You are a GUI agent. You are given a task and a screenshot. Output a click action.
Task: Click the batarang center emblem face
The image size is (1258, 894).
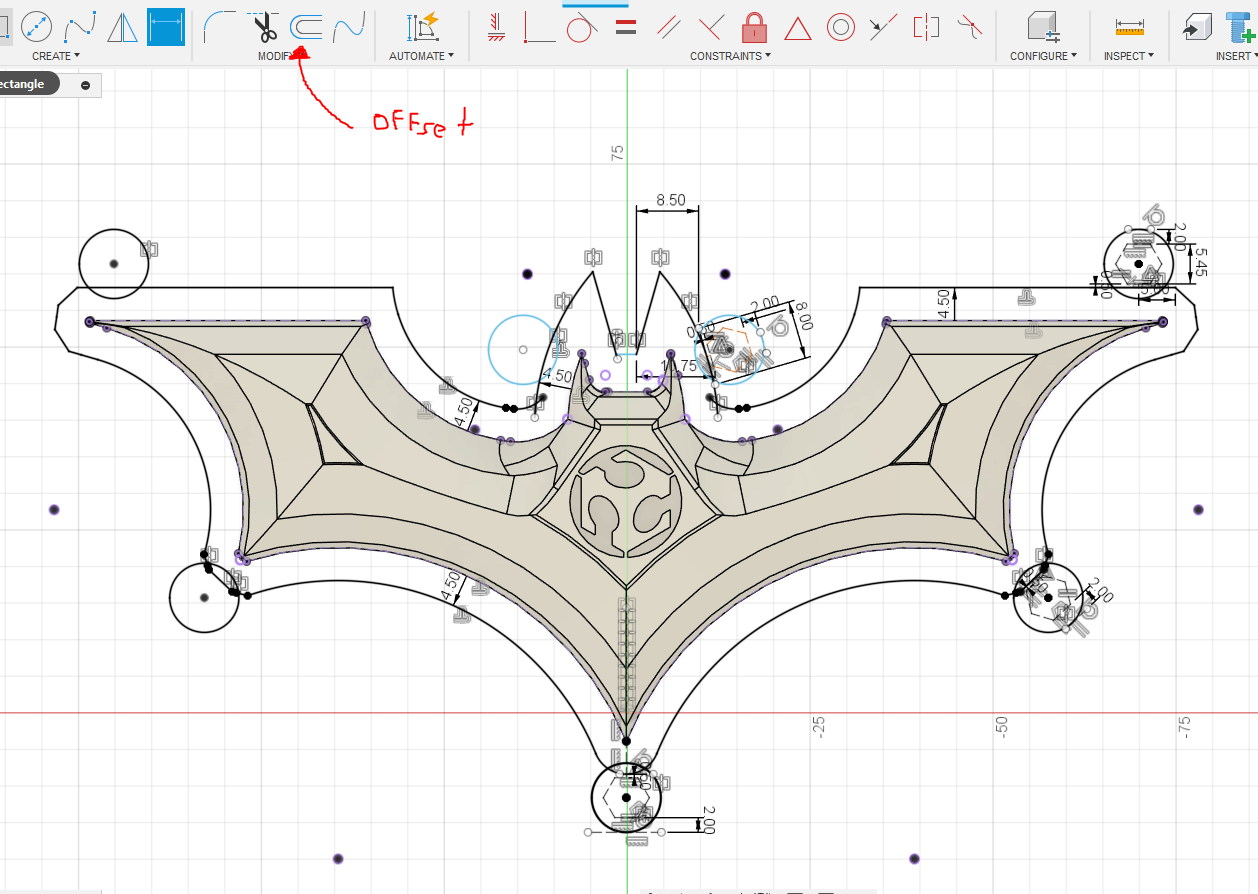click(627, 500)
